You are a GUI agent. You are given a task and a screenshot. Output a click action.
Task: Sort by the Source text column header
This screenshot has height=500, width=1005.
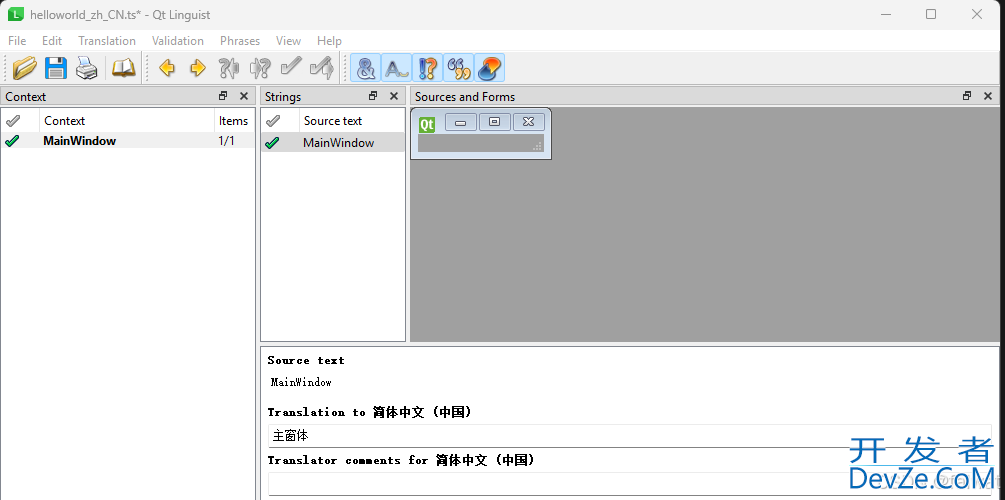point(352,121)
